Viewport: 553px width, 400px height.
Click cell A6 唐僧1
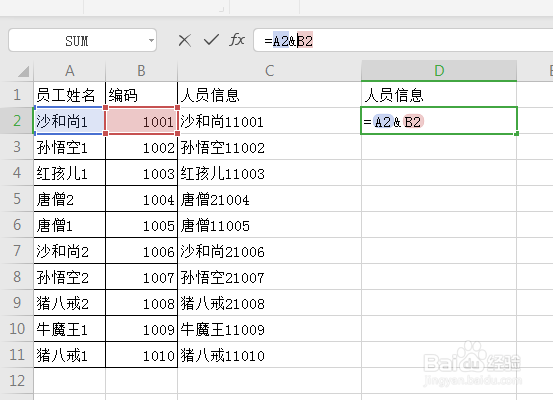[x=70, y=225]
